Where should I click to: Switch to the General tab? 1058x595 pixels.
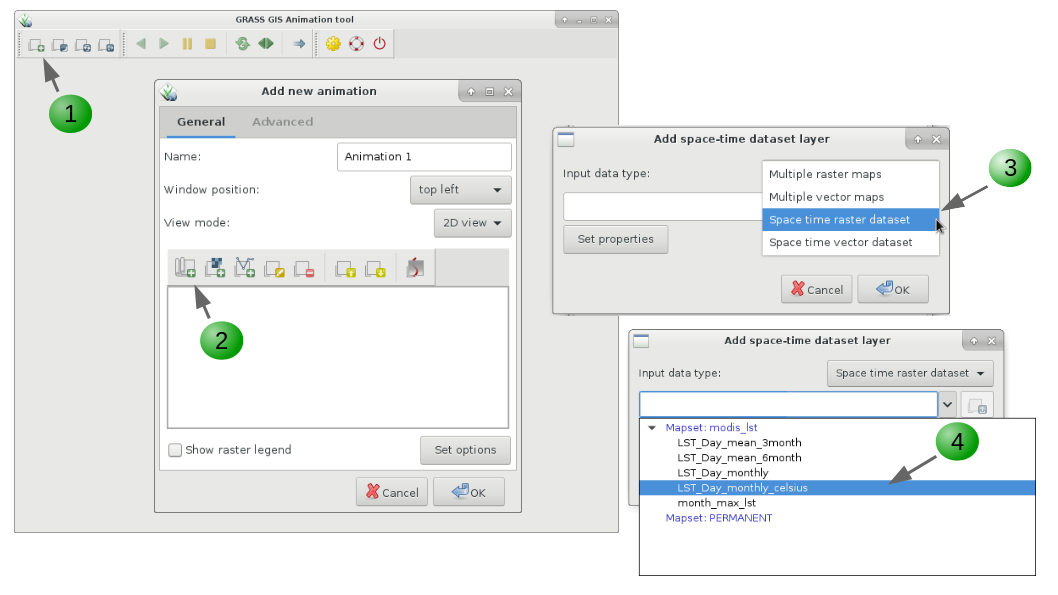tap(201, 122)
